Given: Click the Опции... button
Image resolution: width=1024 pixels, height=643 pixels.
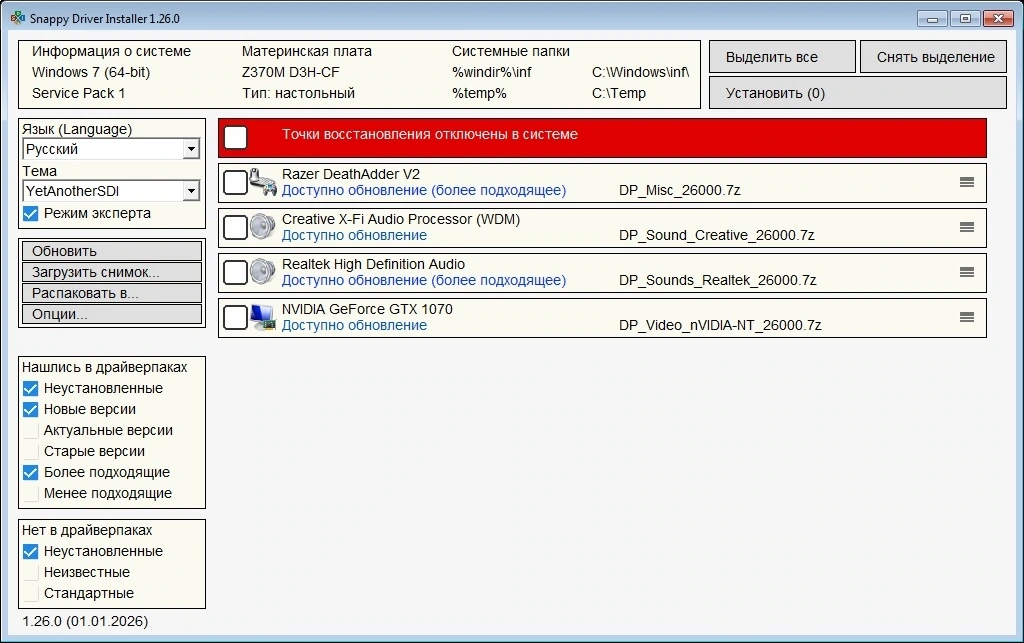Looking at the screenshot, I should 112,314.
